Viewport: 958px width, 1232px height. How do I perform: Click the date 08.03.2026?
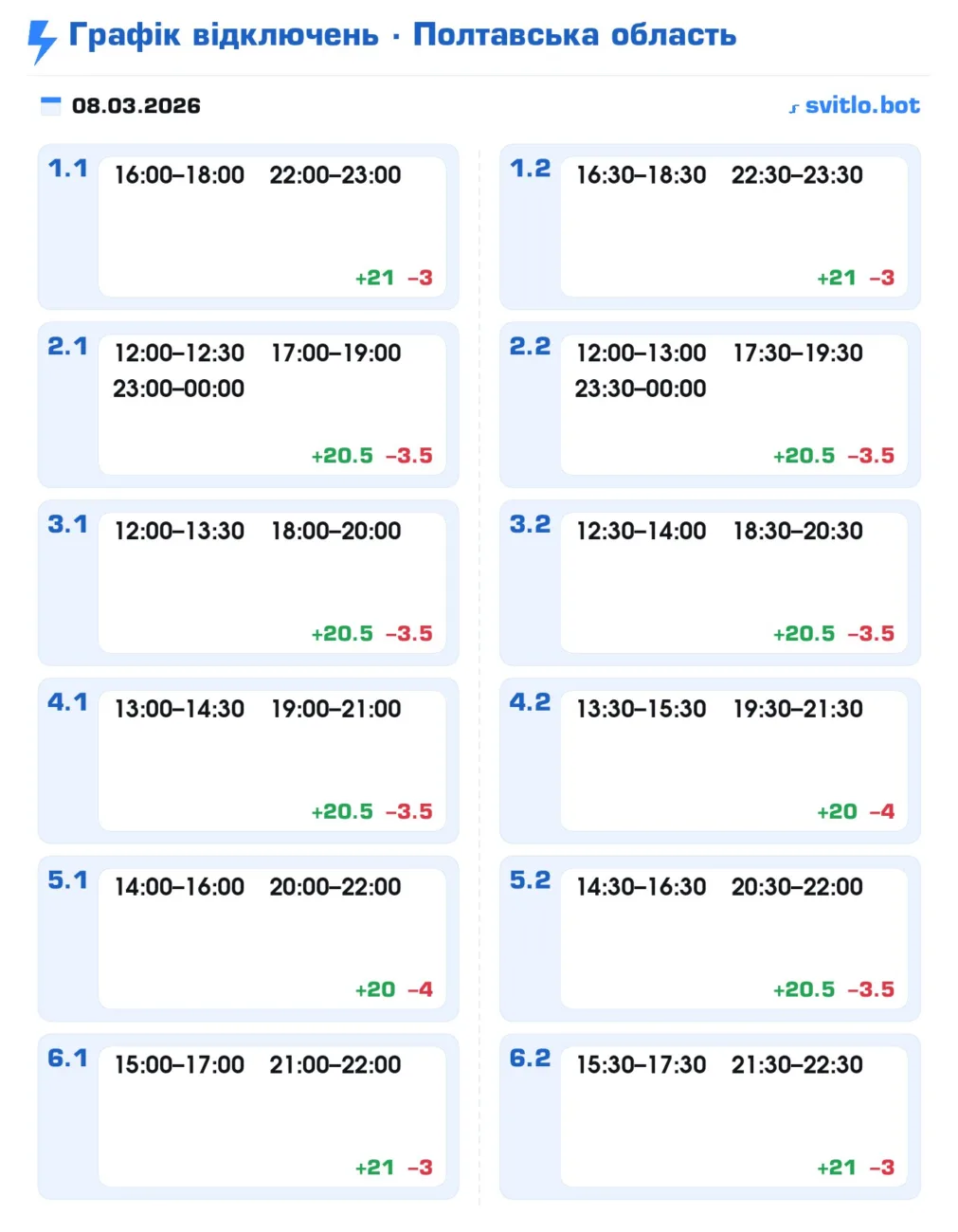136,105
